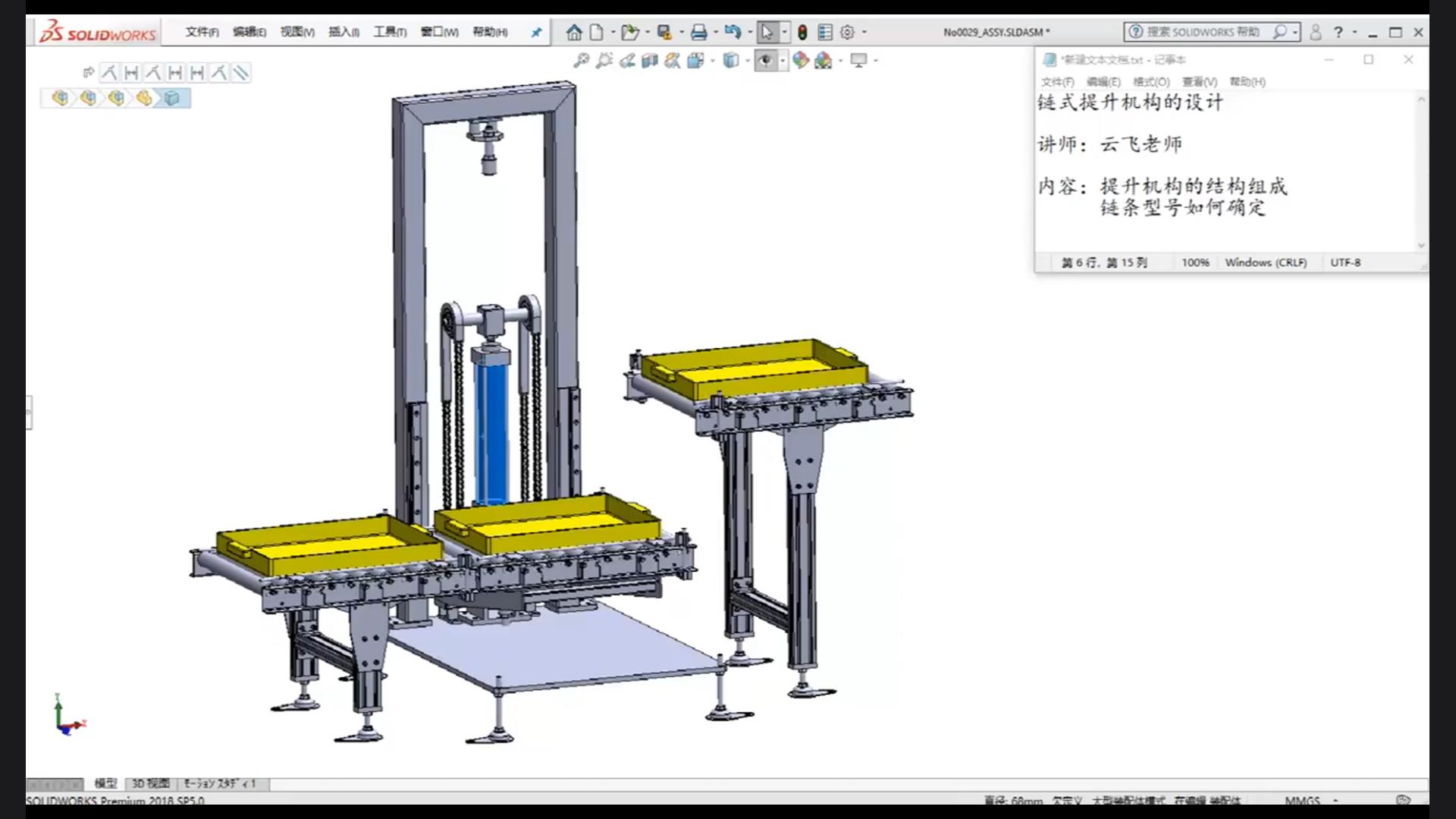
Task: Click Edit Appearance colored sphere icon
Action: [801, 60]
